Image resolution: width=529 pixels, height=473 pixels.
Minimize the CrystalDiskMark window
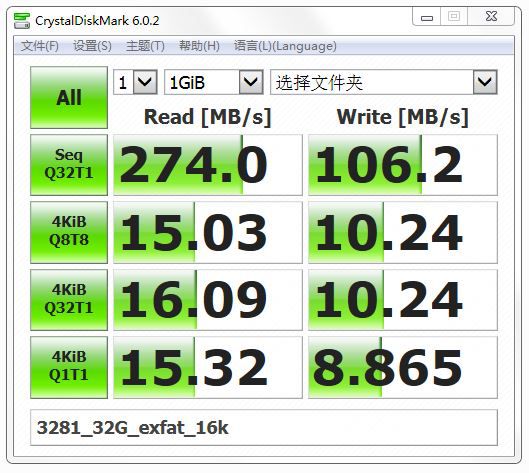[427, 17]
